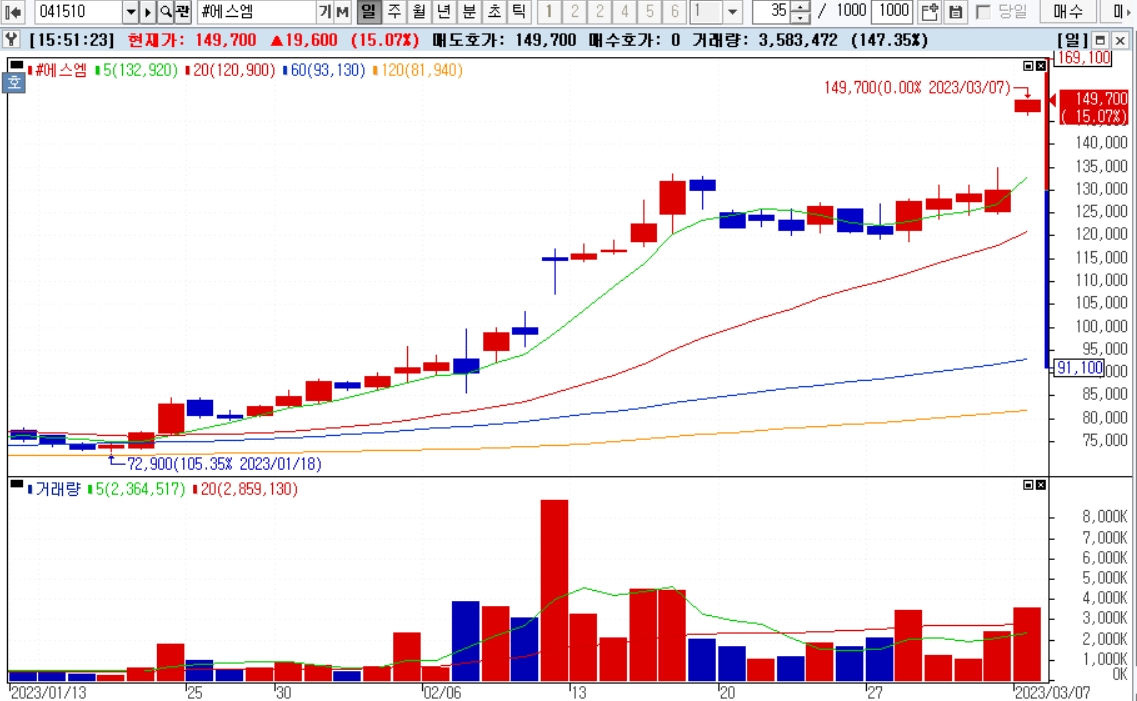
Task: Click the interval preset button 5
Action: pos(649,12)
